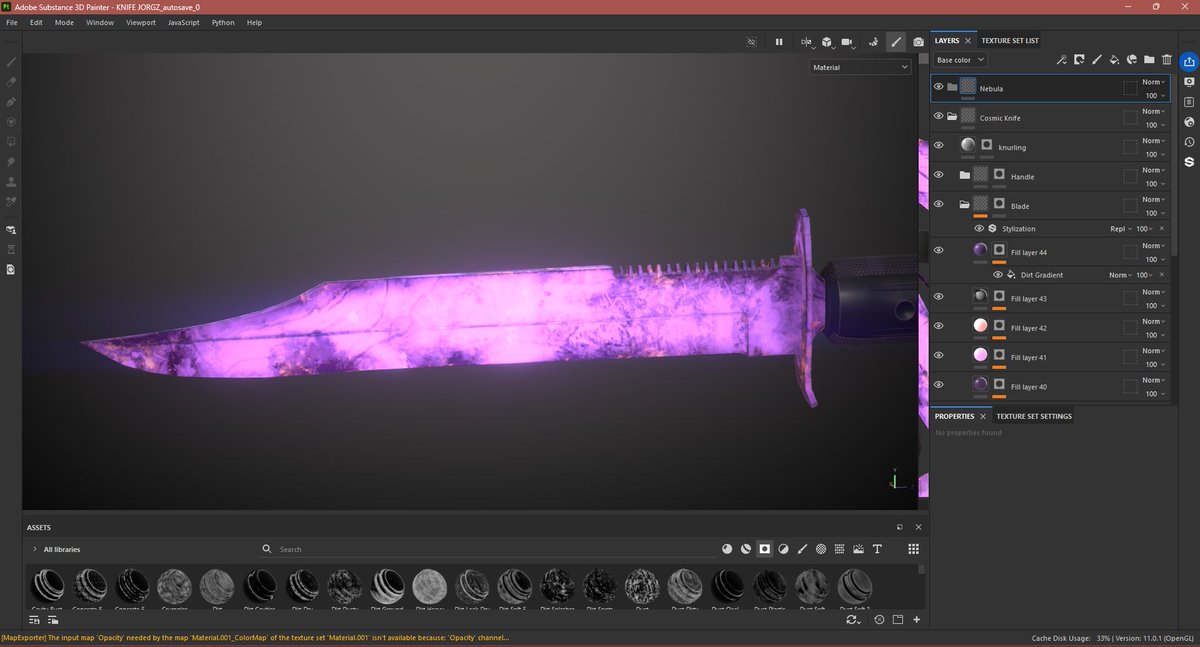
Task: Close the Properties panel tab
Action: pyautogui.click(x=983, y=416)
